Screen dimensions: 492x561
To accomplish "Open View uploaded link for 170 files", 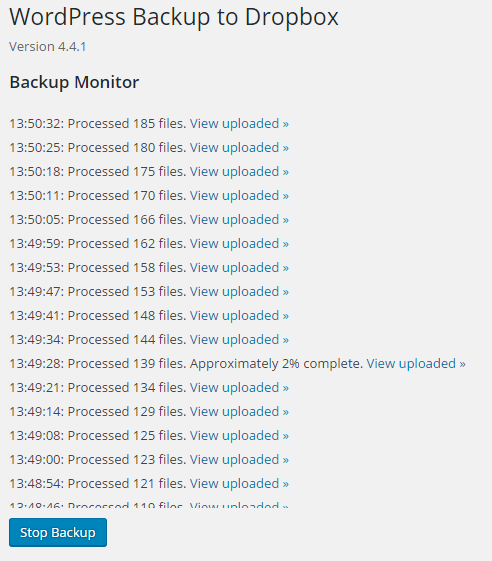I will (239, 196).
